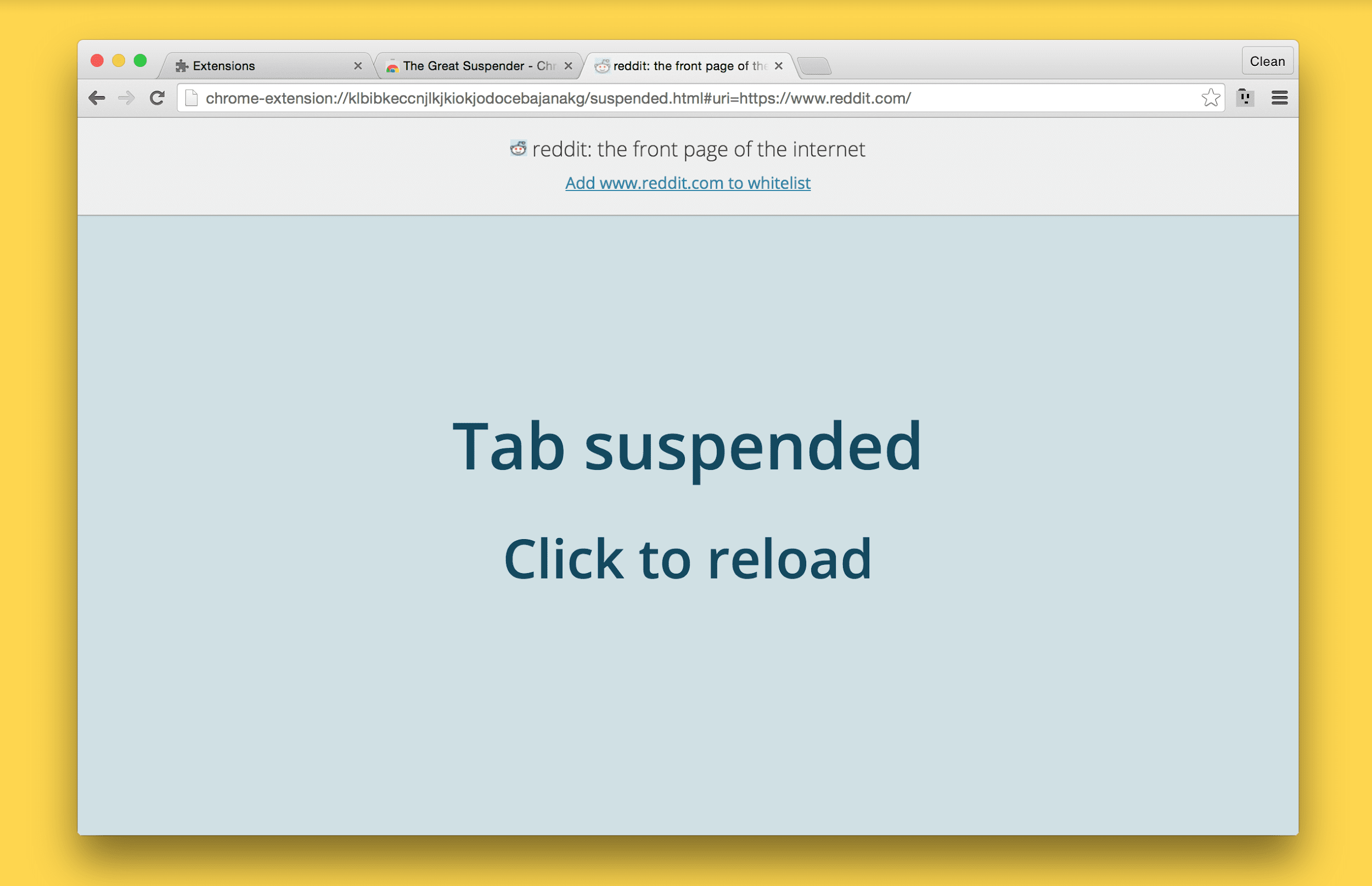
Task: Click the page security lock icon
Action: [192, 98]
